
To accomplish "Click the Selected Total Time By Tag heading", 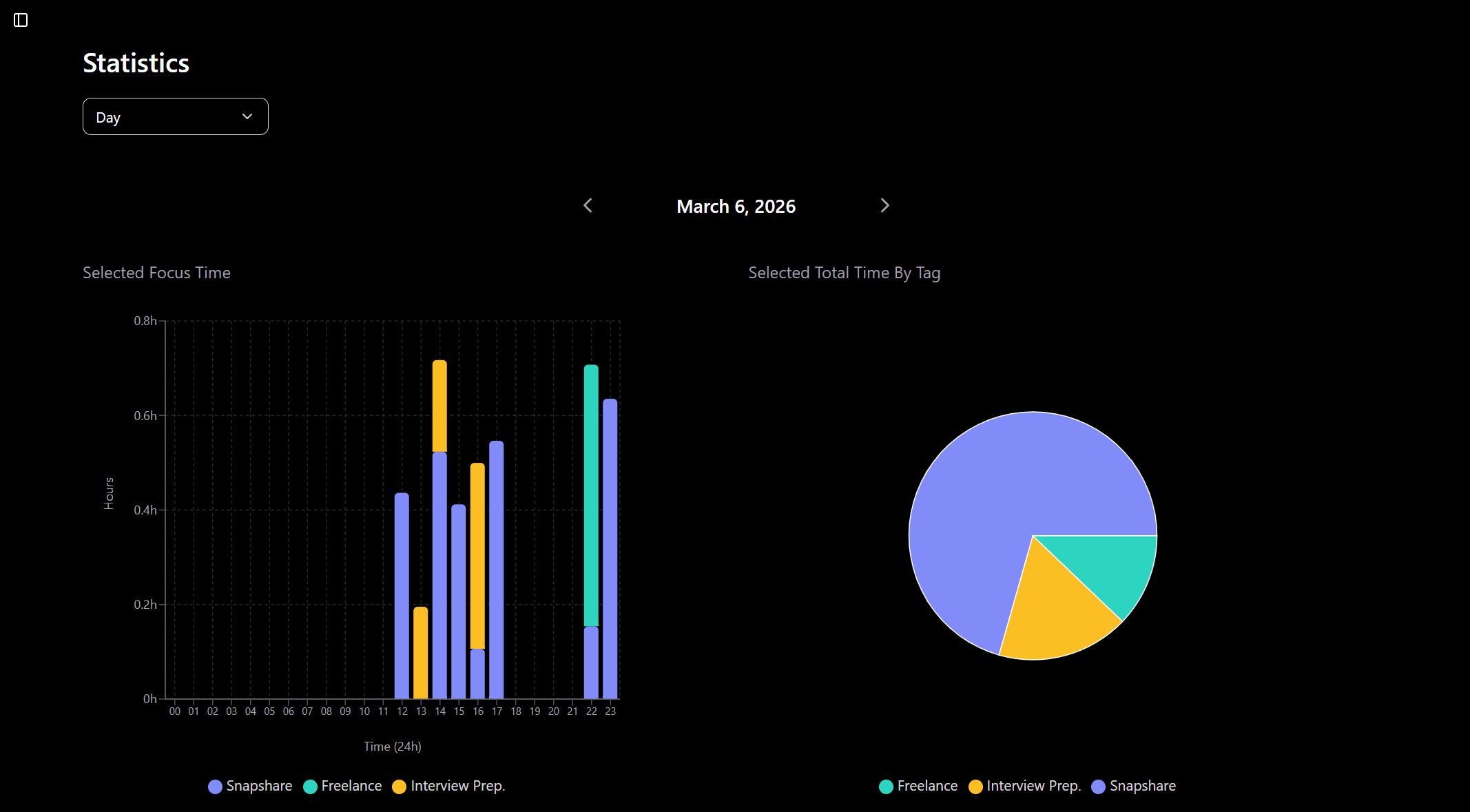I will click(x=844, y=273).
